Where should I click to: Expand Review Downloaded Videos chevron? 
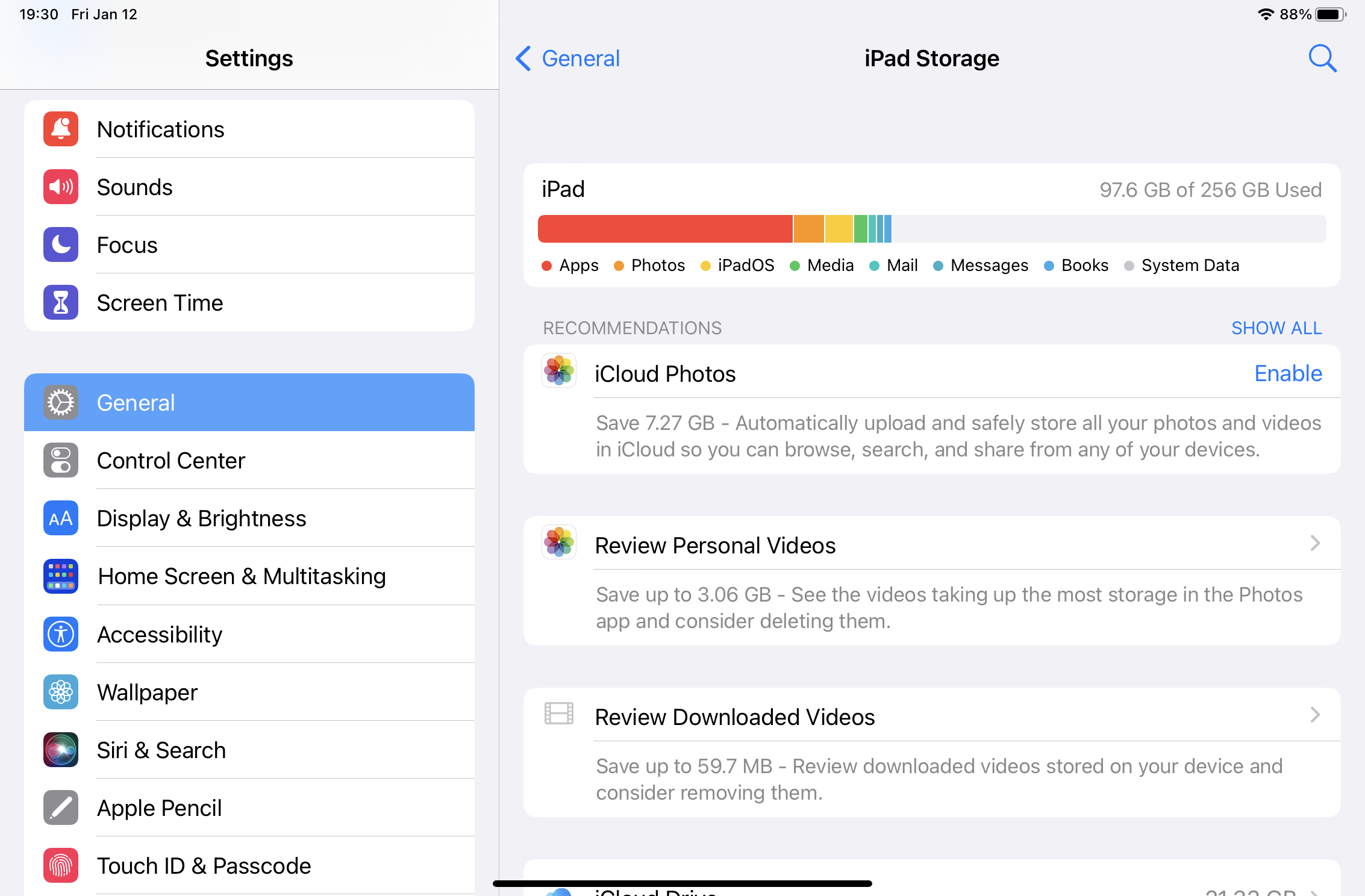pos(1315,715)
